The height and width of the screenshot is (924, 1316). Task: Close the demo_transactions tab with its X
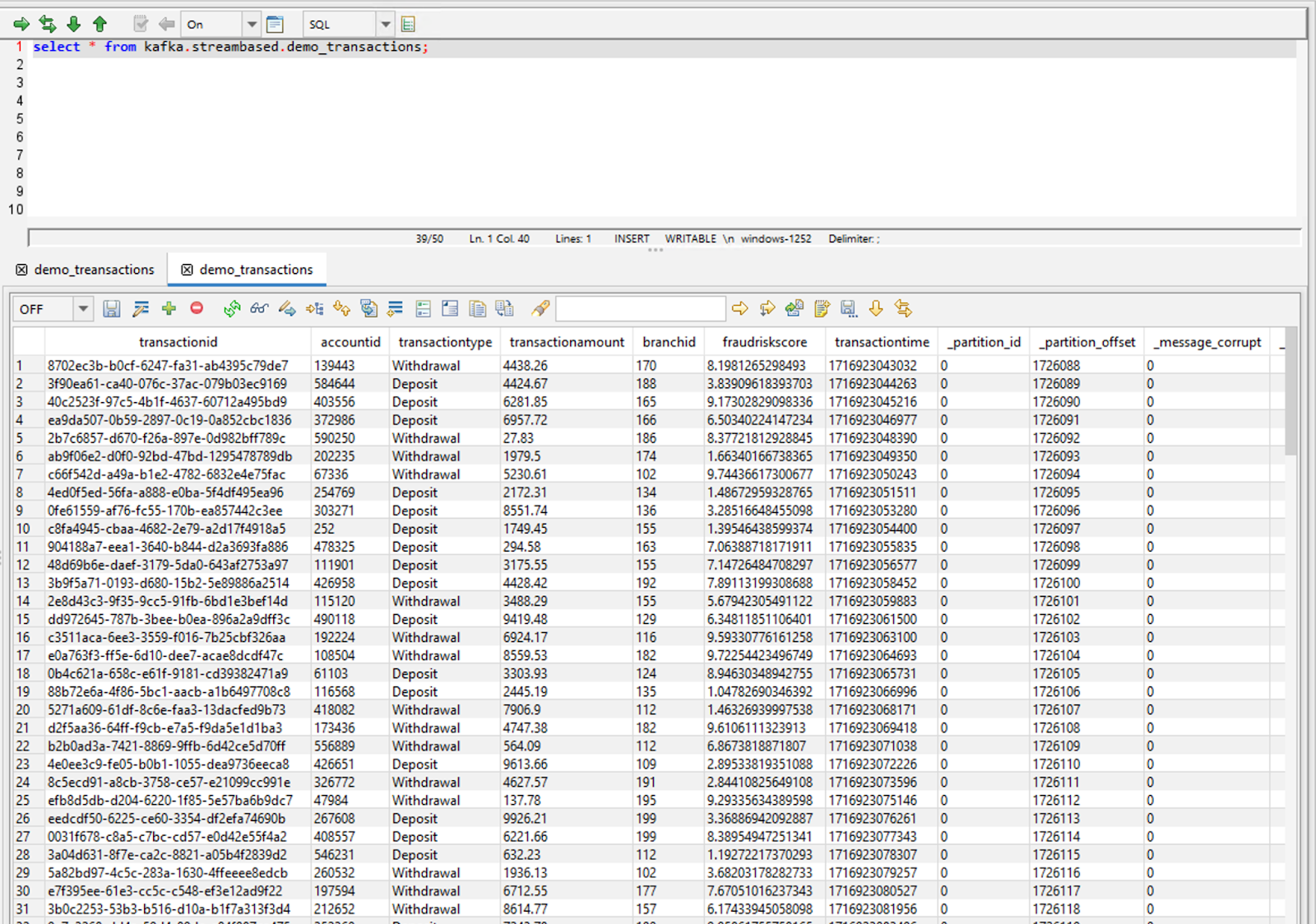(x=187, y=270)
